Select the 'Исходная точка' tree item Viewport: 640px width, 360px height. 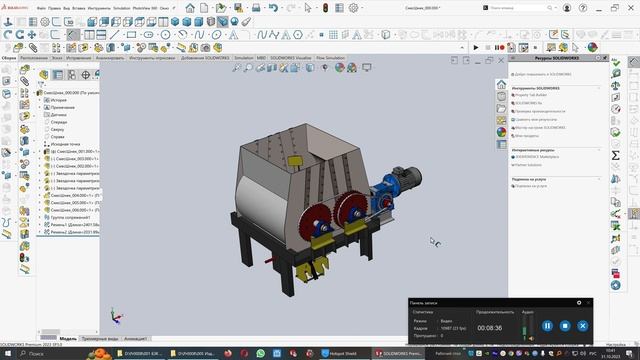click(x=65, y=144)
